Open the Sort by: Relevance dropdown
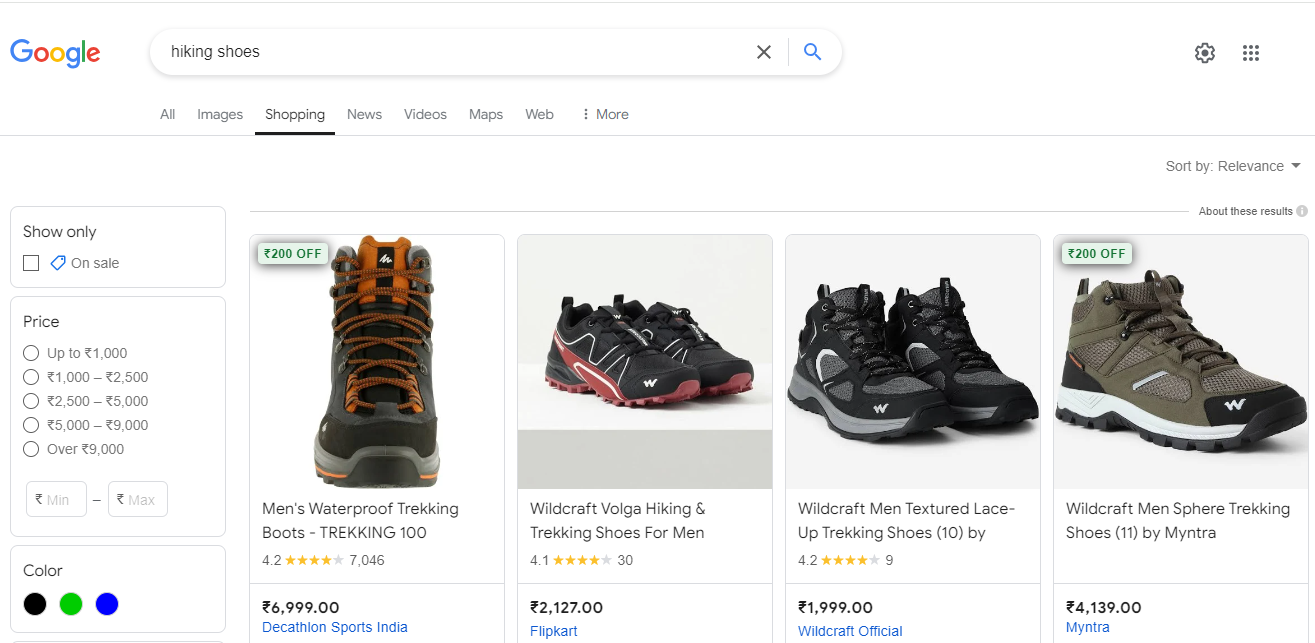Viewport: 1315px width, 643px height. click(x=1233, y=166)
